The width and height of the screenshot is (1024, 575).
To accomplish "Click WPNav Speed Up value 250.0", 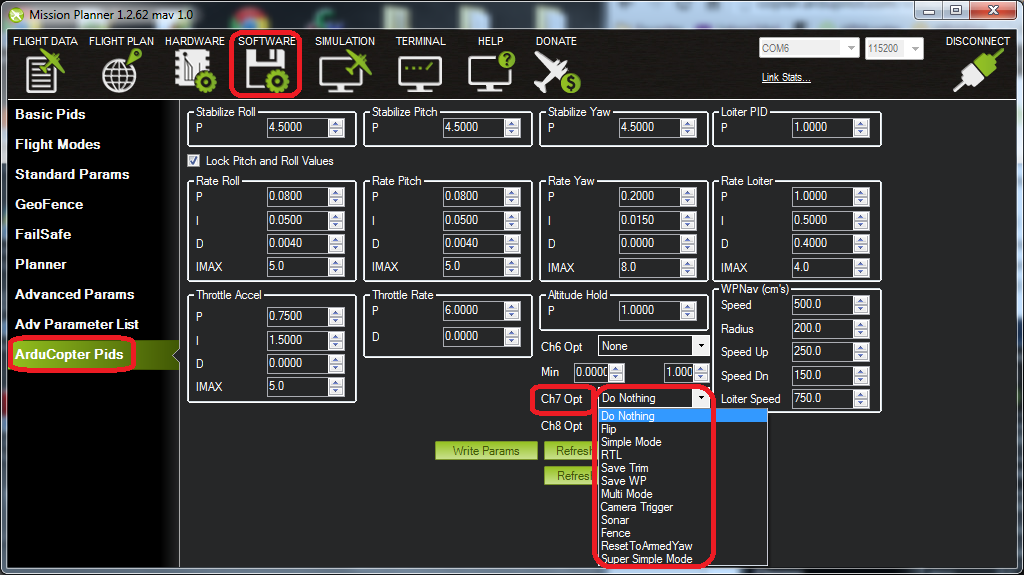I will click(x=822, y=352).
